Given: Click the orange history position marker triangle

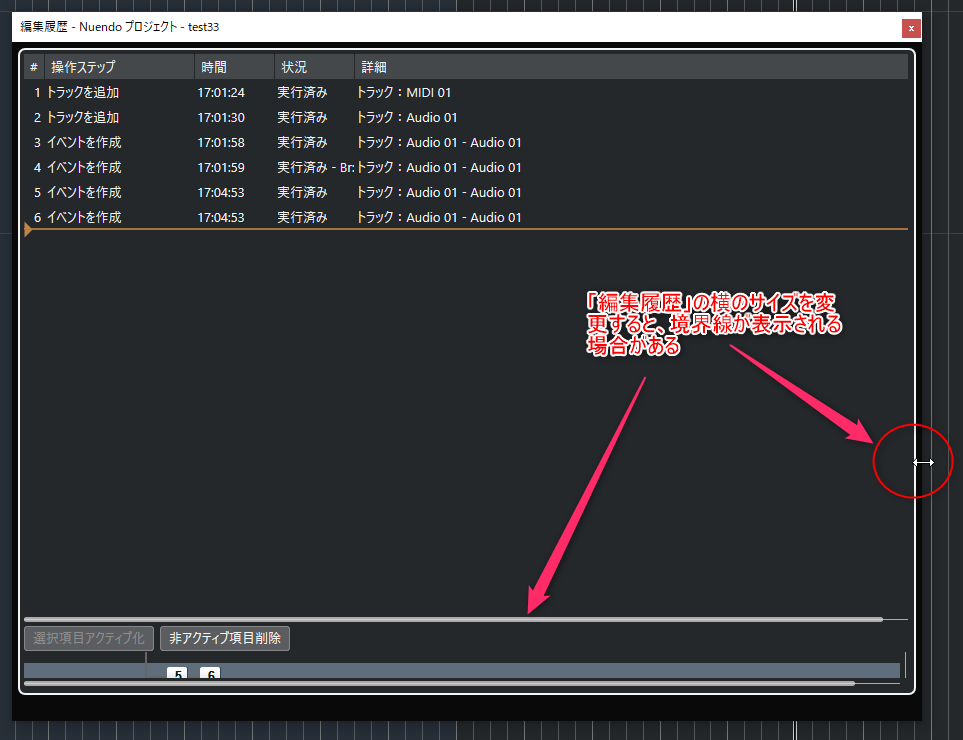Looking at the screenshot, I should (x=28, y=229).
